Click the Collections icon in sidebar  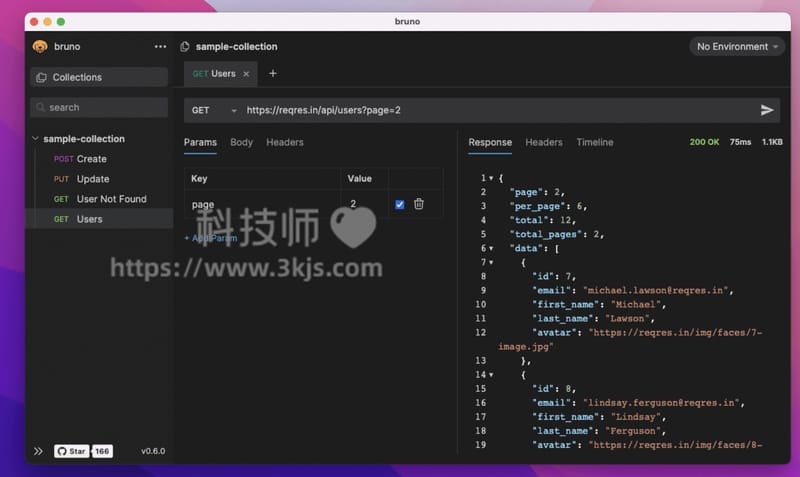pyautogui.click(x=41, y=78)
